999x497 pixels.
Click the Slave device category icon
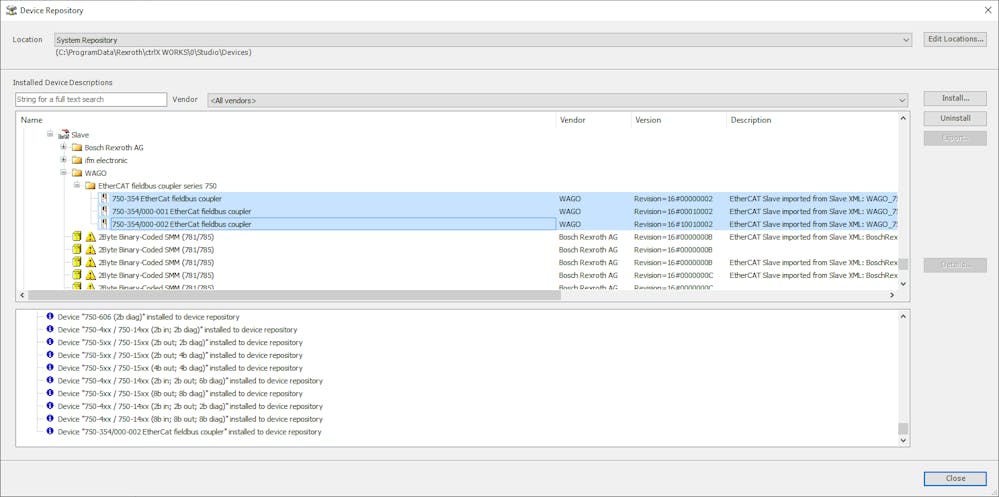point(63,134)
